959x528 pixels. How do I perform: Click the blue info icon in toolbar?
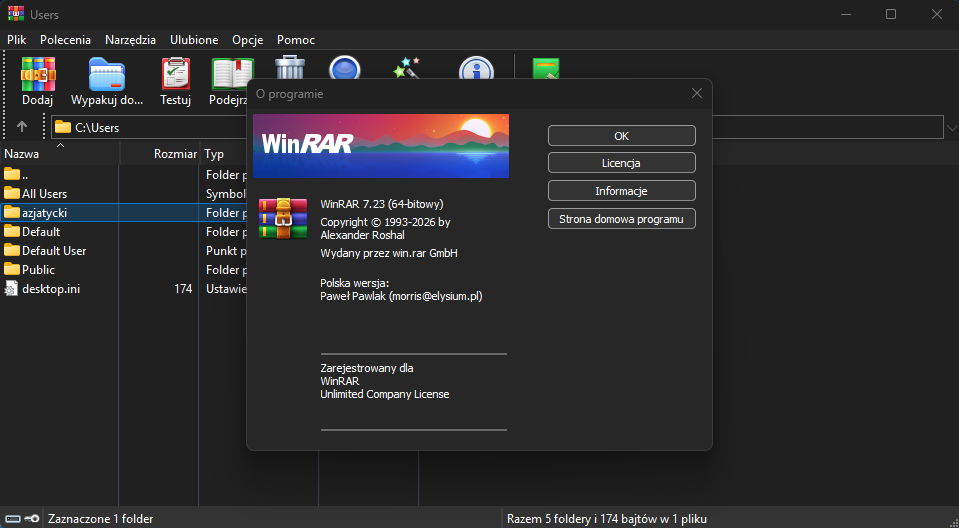476,68
